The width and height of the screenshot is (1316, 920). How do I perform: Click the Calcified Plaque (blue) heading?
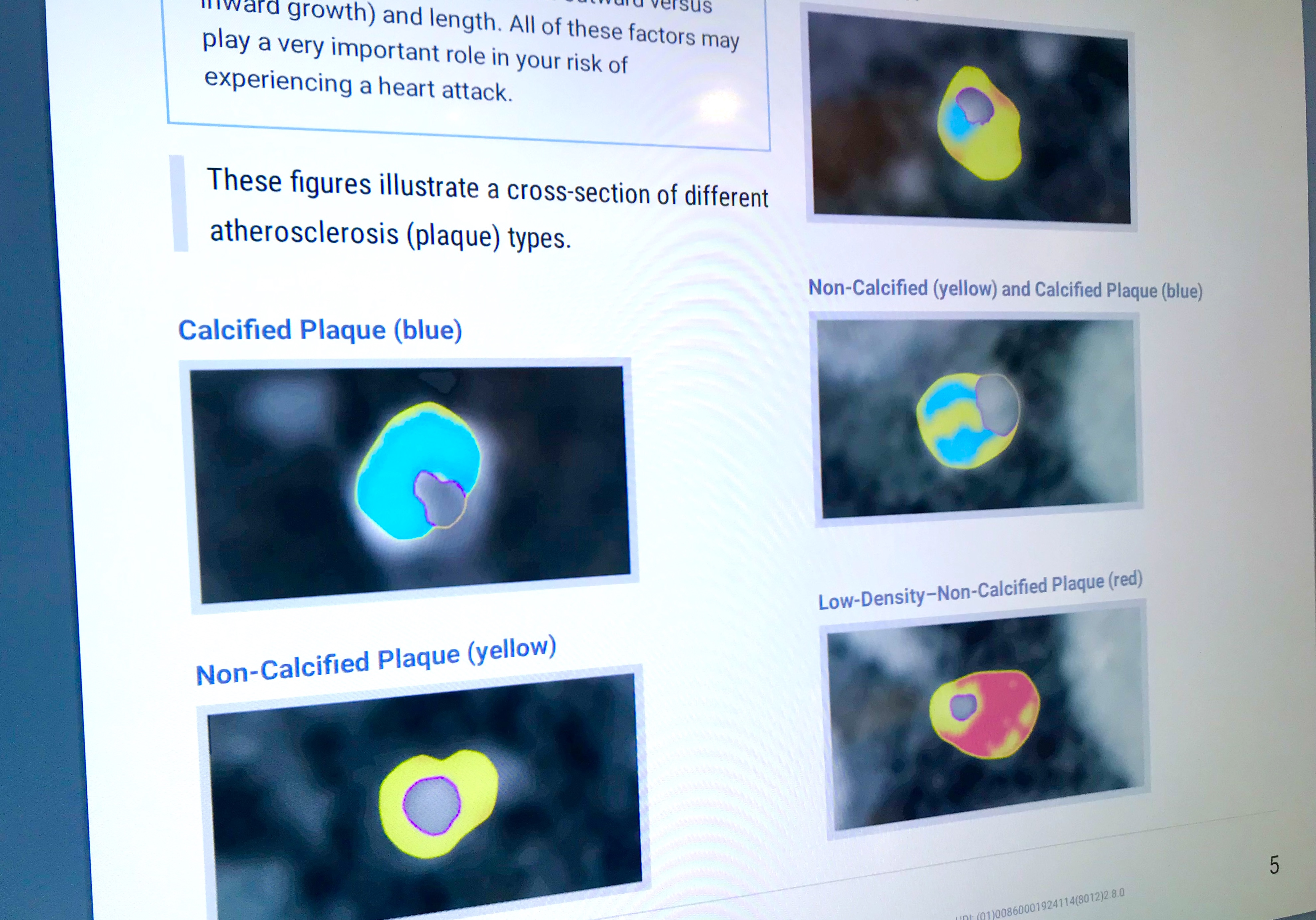(320, 330)
